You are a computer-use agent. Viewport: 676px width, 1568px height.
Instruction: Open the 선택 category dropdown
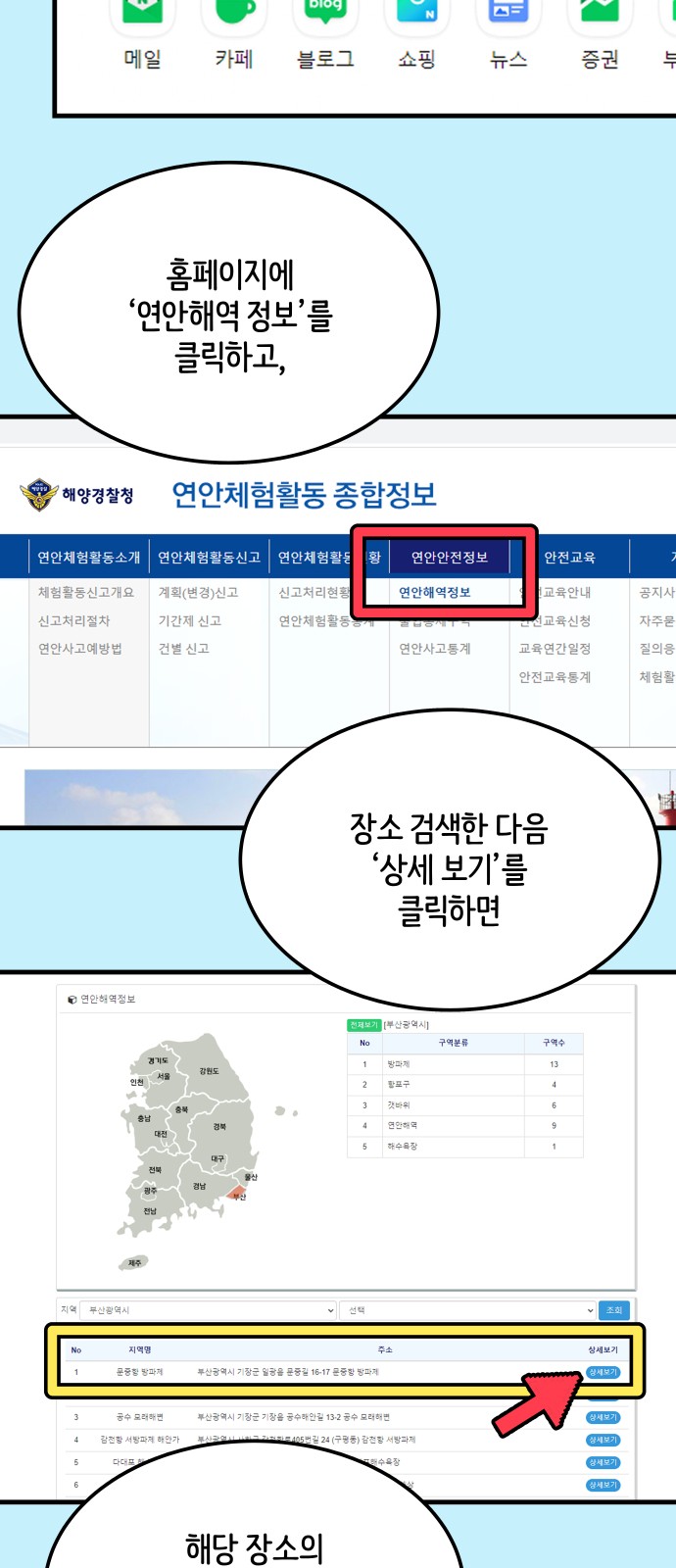[468, 1310]
